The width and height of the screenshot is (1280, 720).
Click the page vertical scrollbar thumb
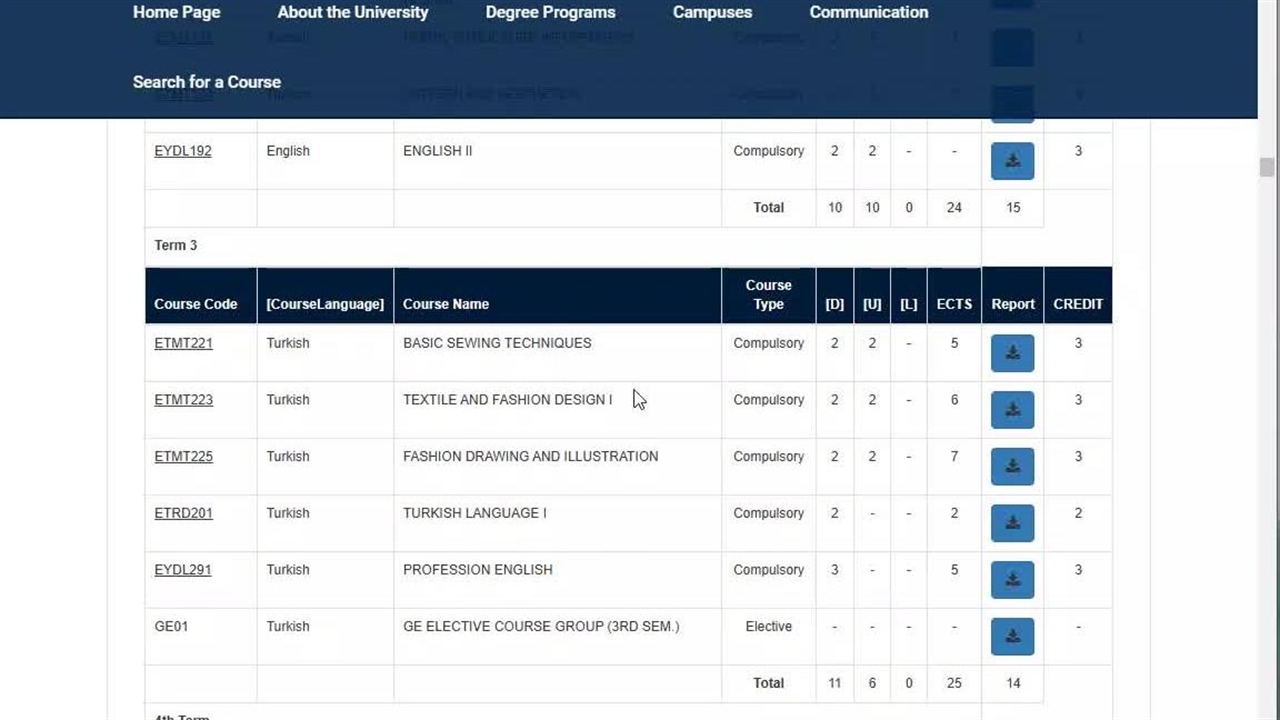pyautogui.click(x=1267, y=167)
